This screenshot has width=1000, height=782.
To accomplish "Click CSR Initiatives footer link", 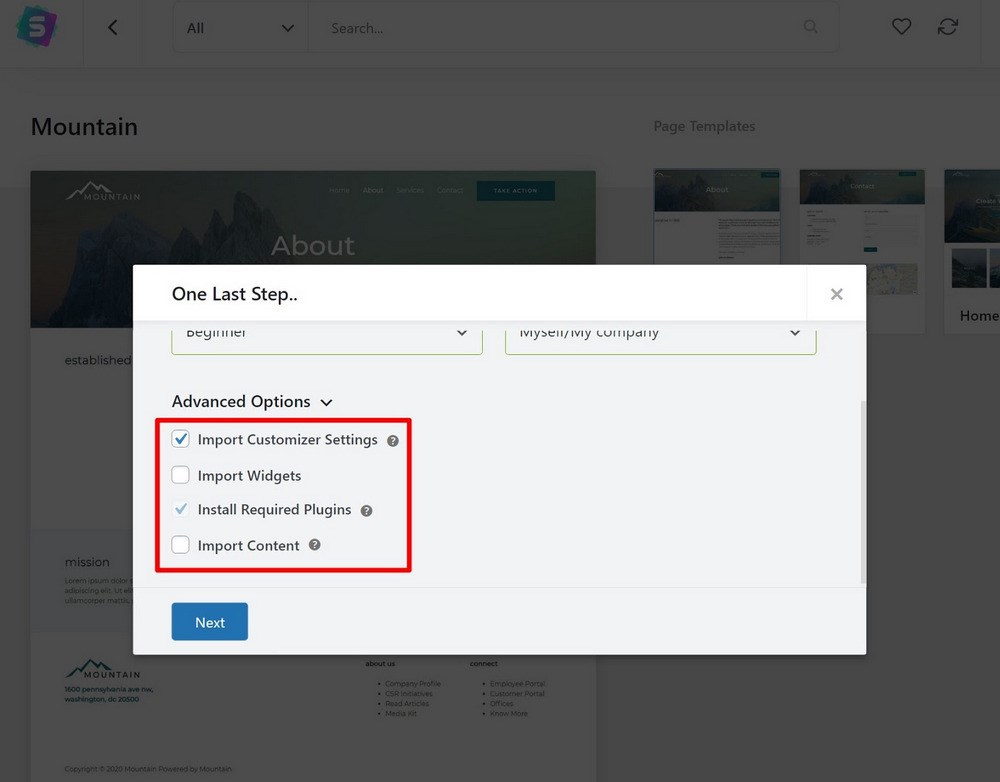I will point(409,694).
